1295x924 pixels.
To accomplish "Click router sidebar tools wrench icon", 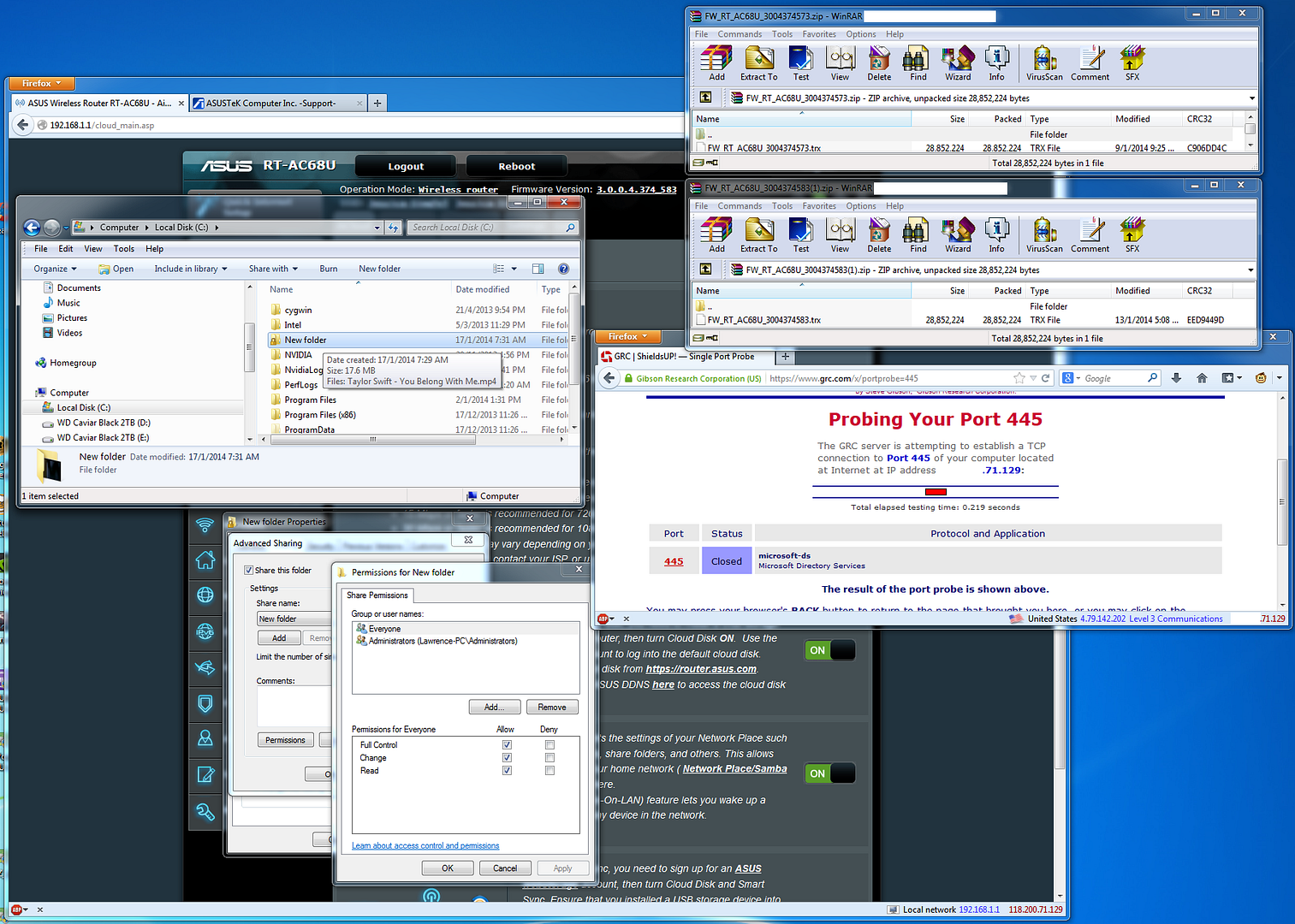I will pyautogui.click(x=205, y=811).
